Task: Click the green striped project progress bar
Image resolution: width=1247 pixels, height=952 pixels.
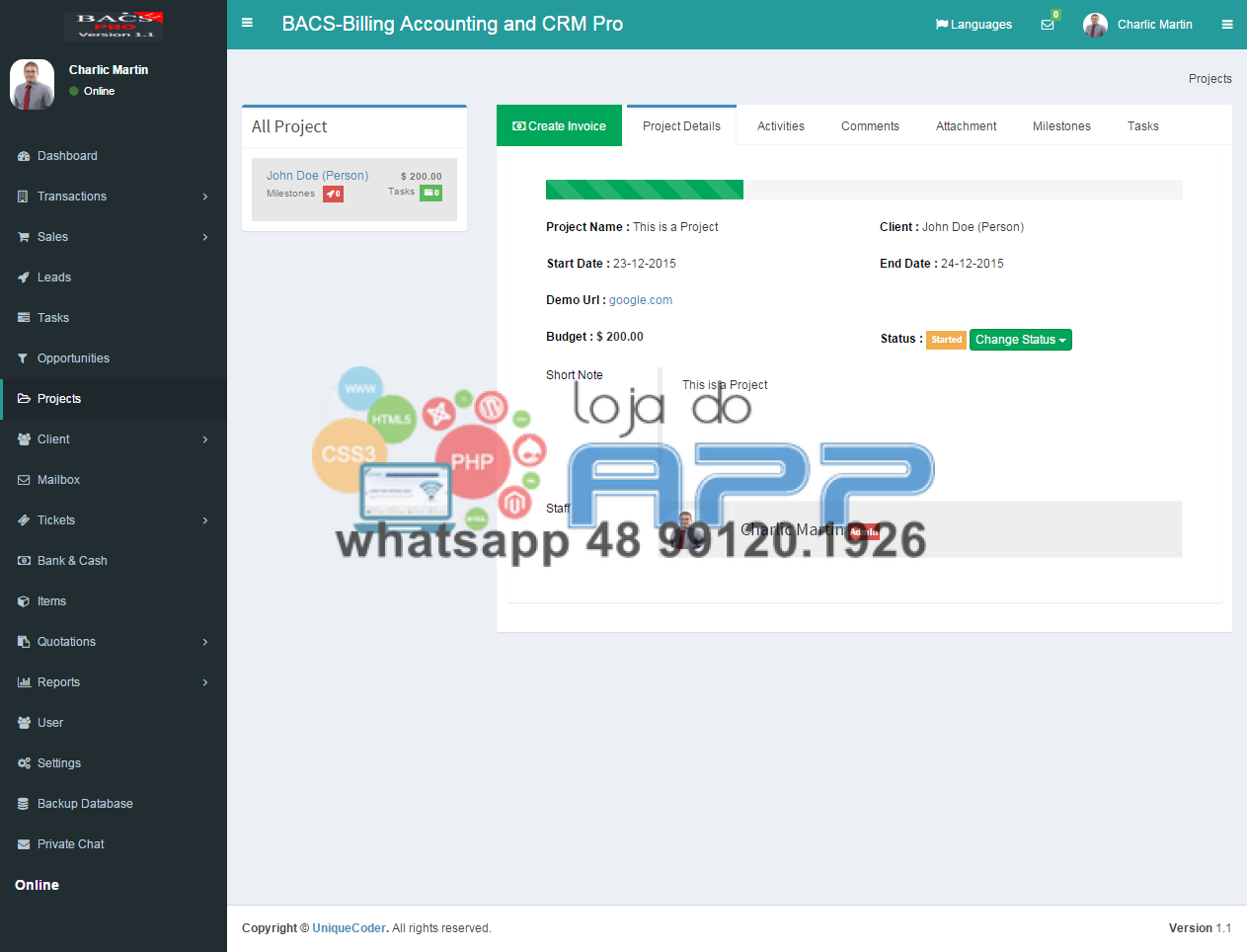Action: tap(644, 190)
